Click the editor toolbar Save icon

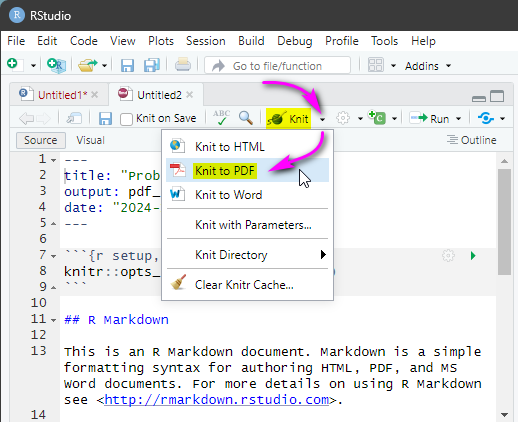[105, 118]
